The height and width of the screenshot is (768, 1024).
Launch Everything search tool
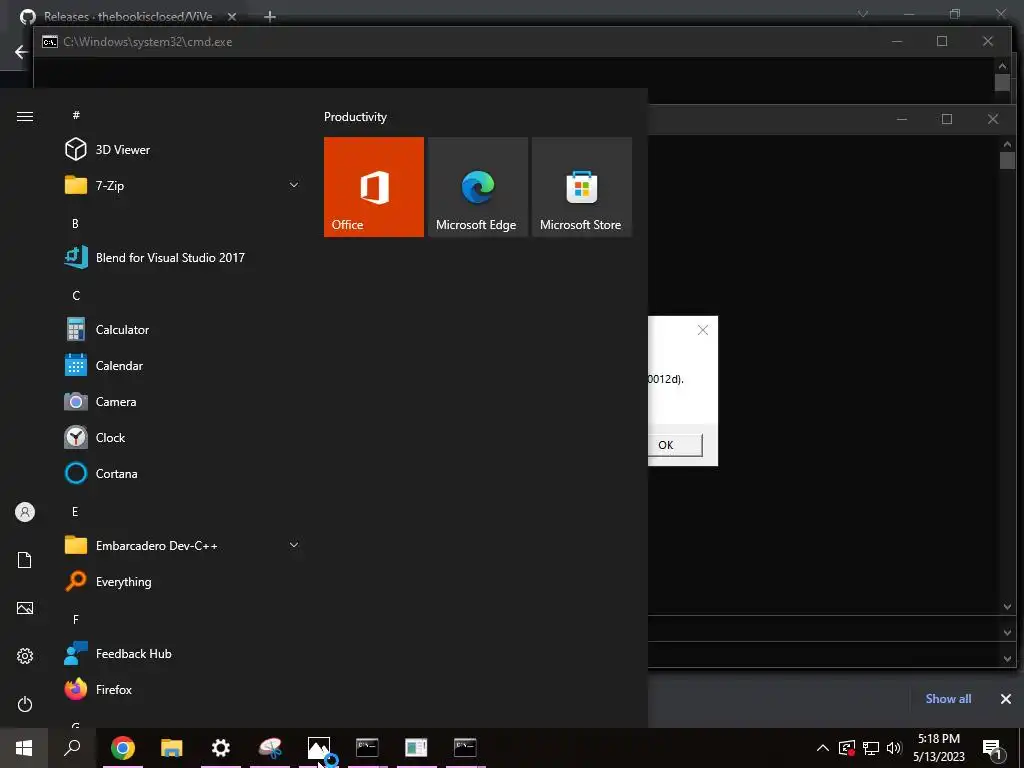[183, 581]
